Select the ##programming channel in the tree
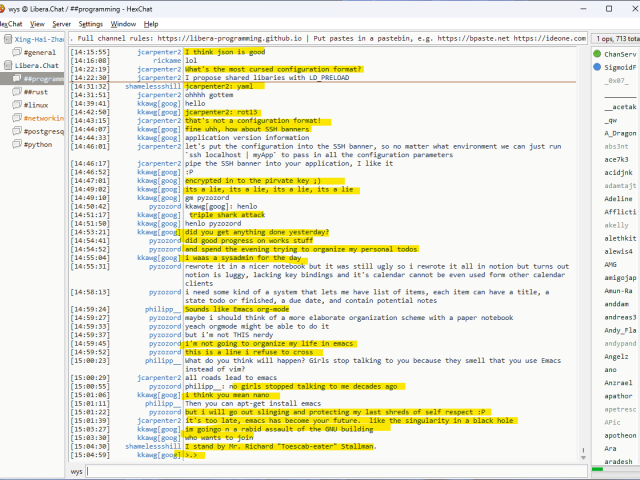The image size is (640, 480). click(x=43, y=78)
